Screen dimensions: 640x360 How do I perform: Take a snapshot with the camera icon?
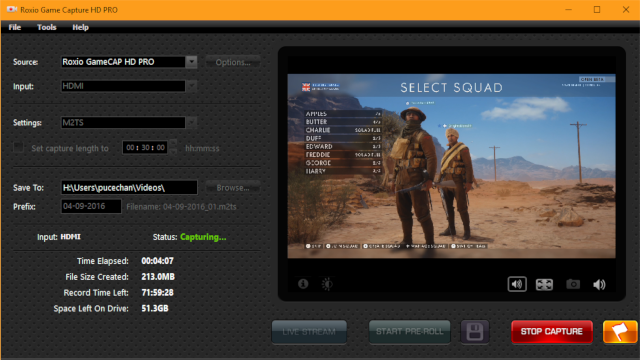click(573, 284)
